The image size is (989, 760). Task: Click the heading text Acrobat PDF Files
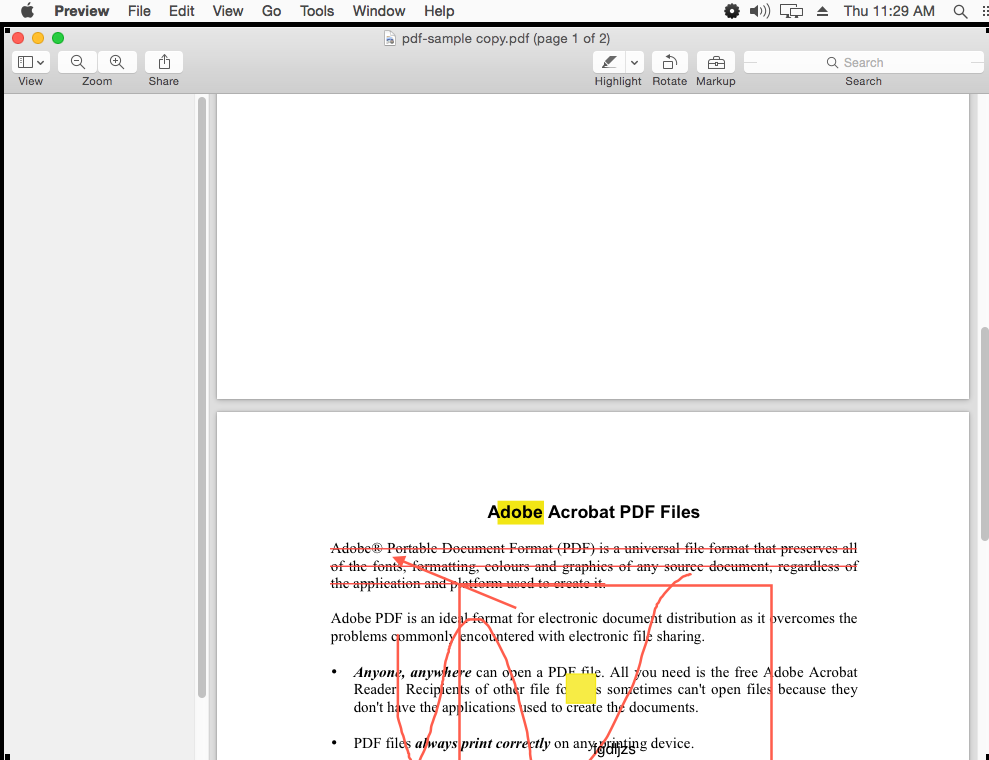624,512
